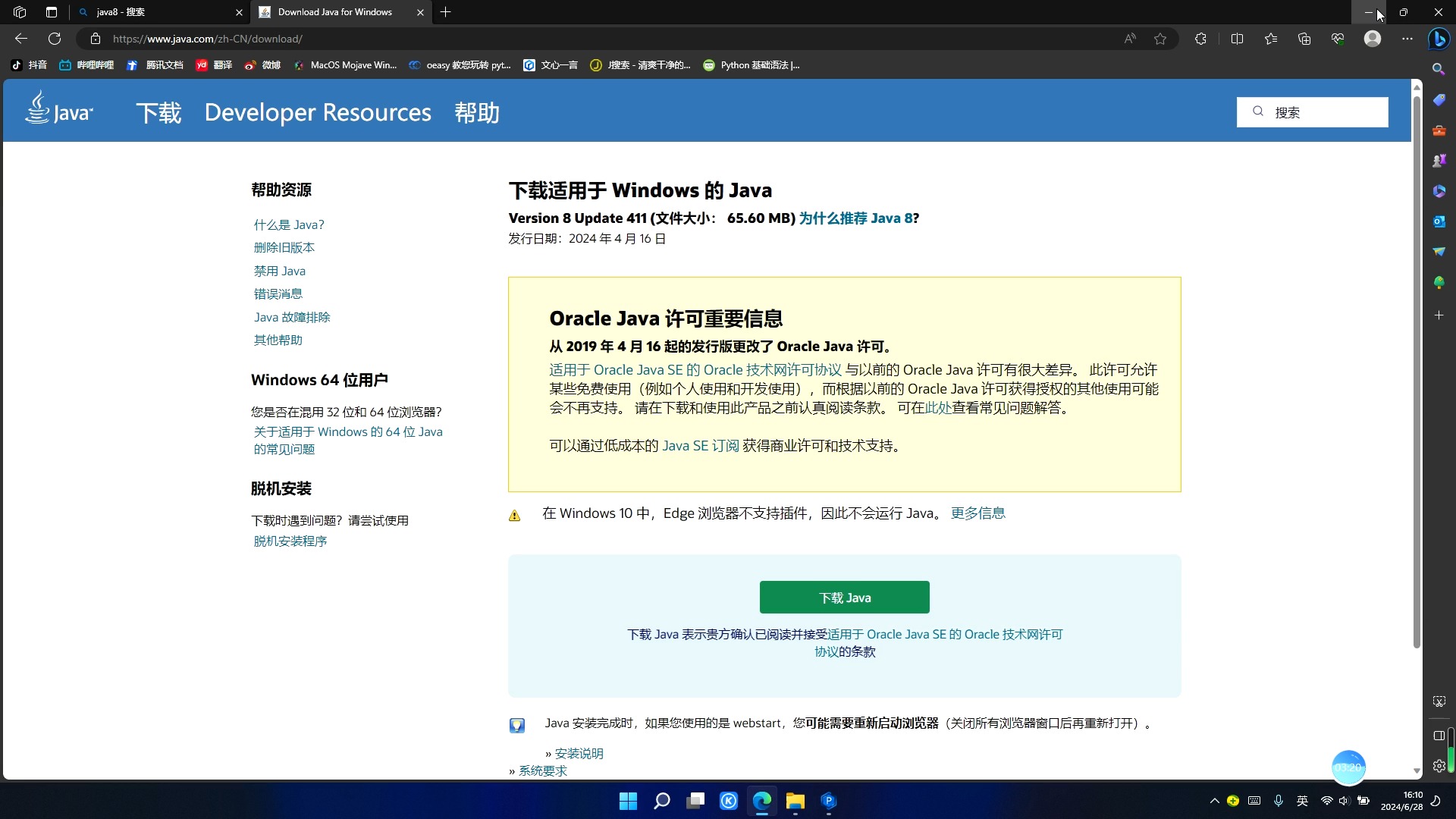This screenshot has height=819, width=1456.
Task: Click the Java logo in header
Action: [59, 108]
